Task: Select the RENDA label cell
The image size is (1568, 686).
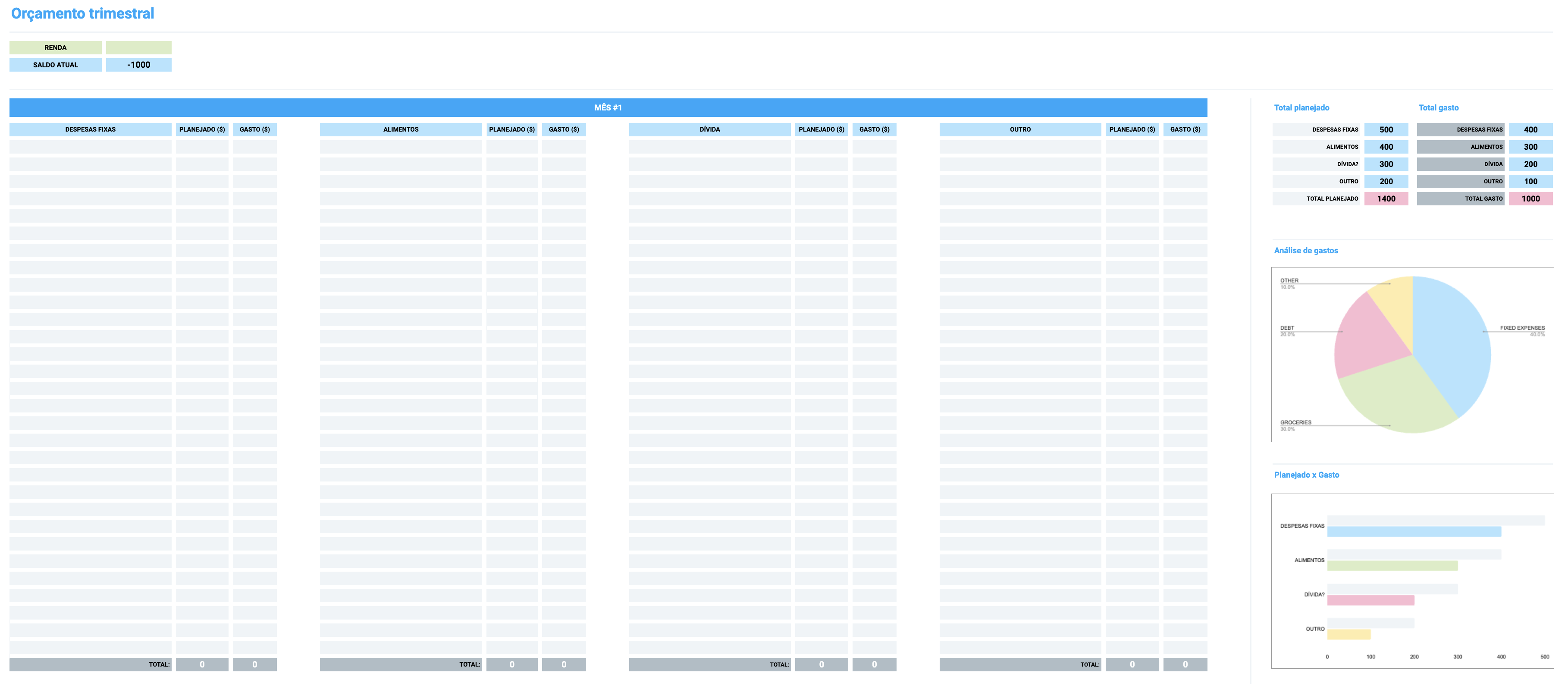Action: [55, 47]
